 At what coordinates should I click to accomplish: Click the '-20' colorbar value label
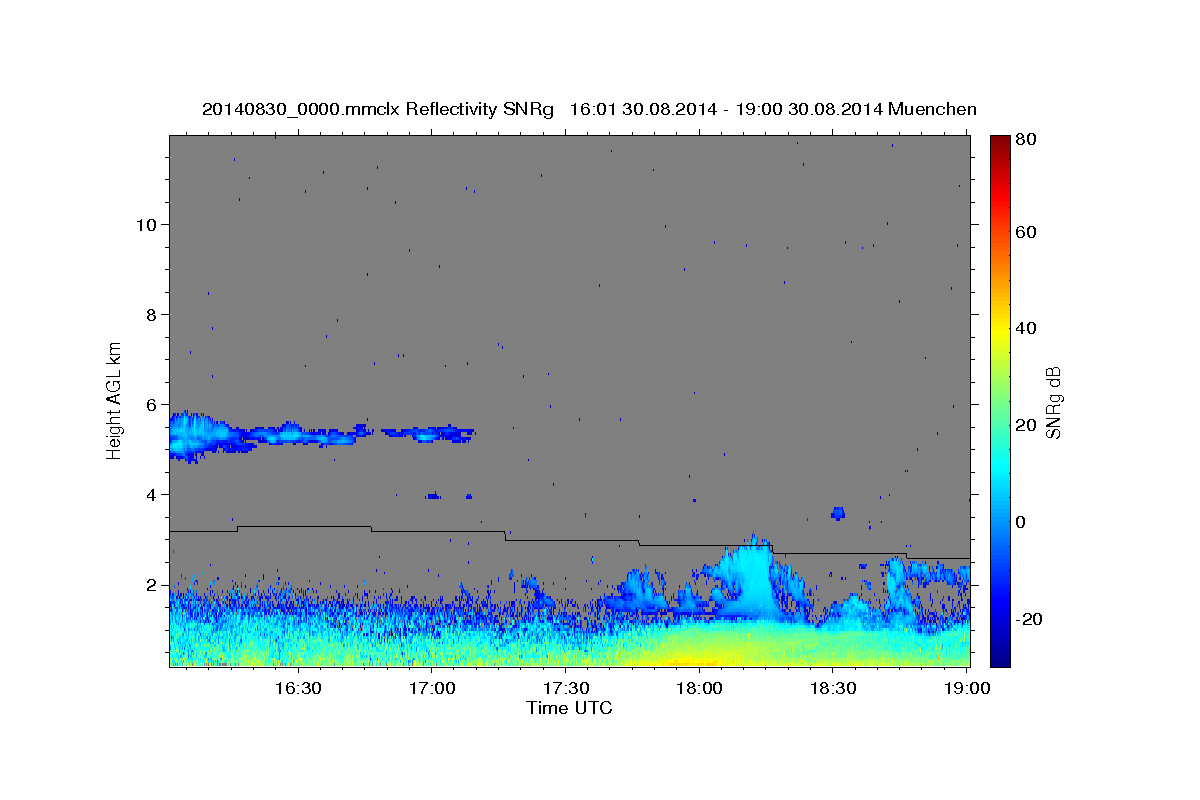[1030, 619]
